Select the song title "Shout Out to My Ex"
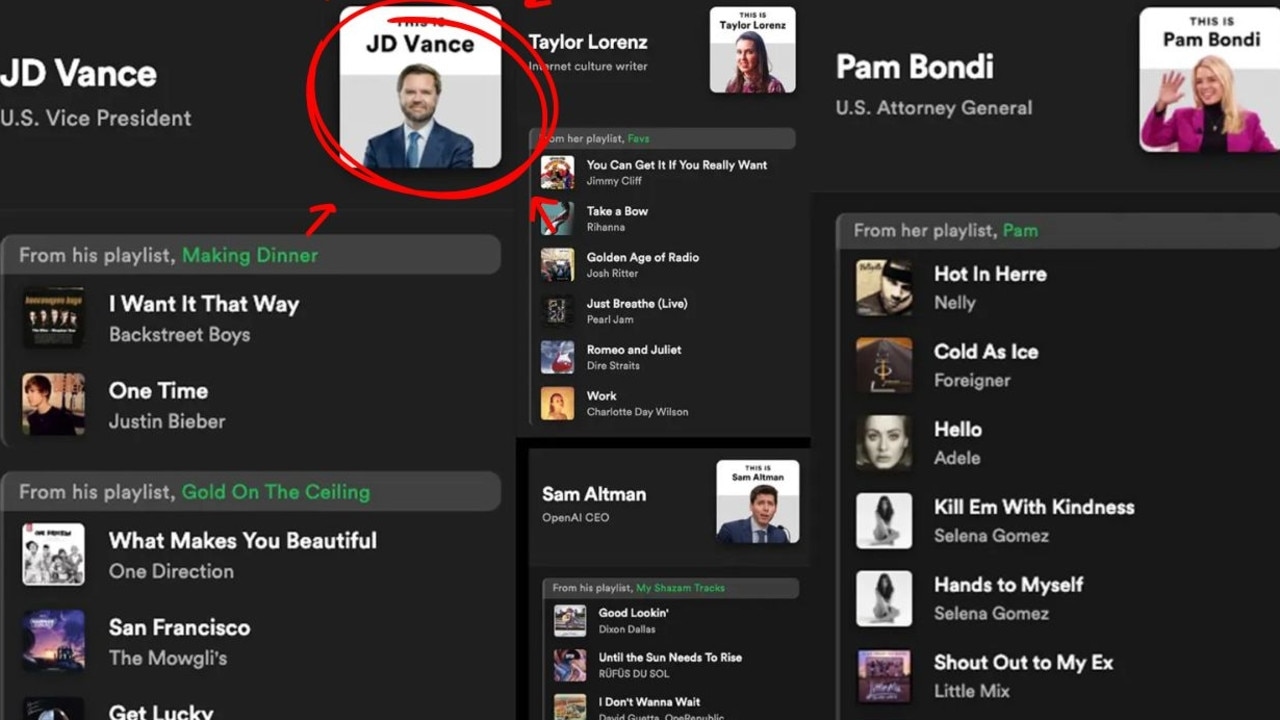The image size is (1280, 720). point(1023,663)
